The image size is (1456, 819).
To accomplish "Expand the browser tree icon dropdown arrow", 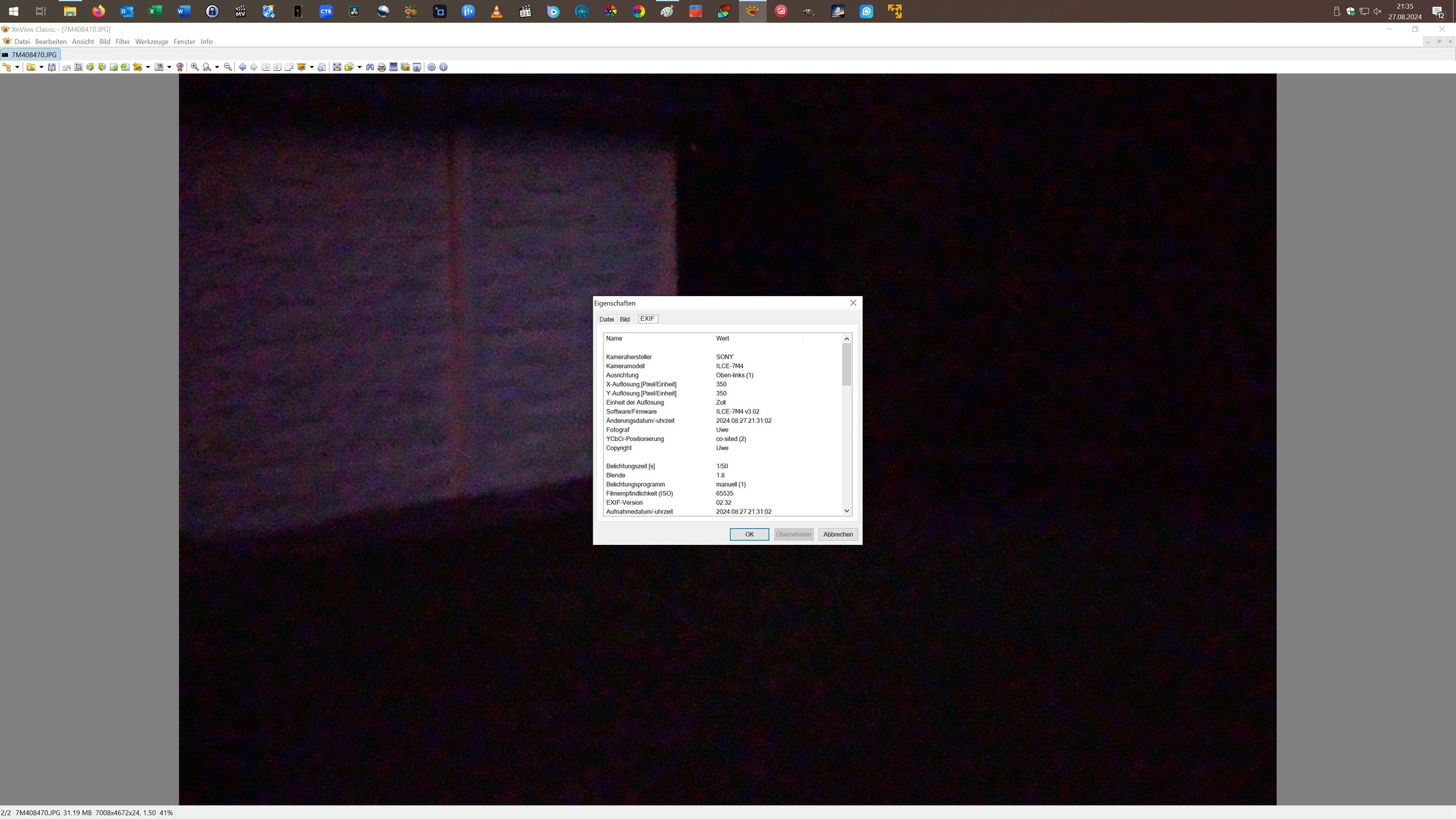I will (x=17, y=67).
